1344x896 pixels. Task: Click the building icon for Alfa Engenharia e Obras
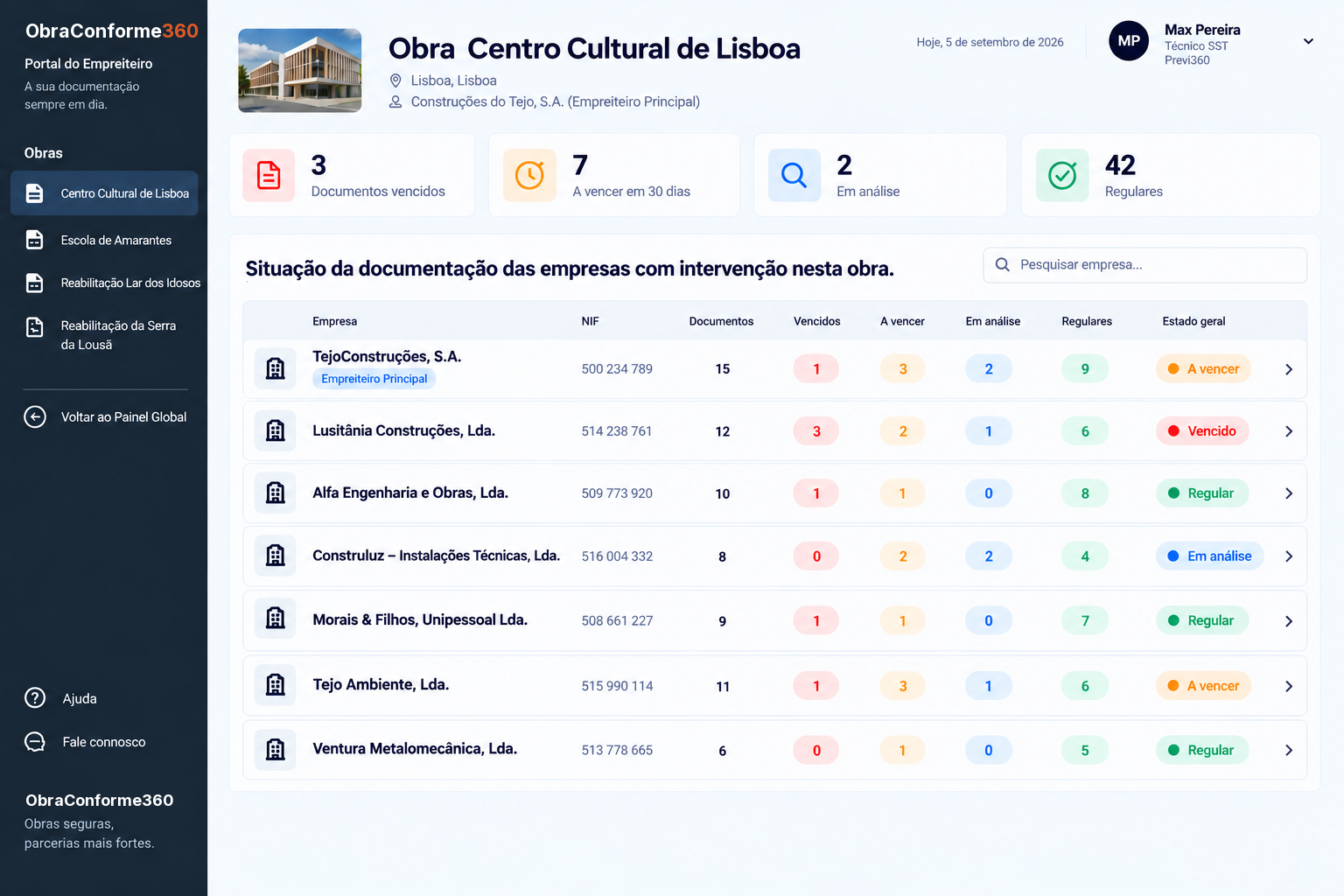(276, 493)
